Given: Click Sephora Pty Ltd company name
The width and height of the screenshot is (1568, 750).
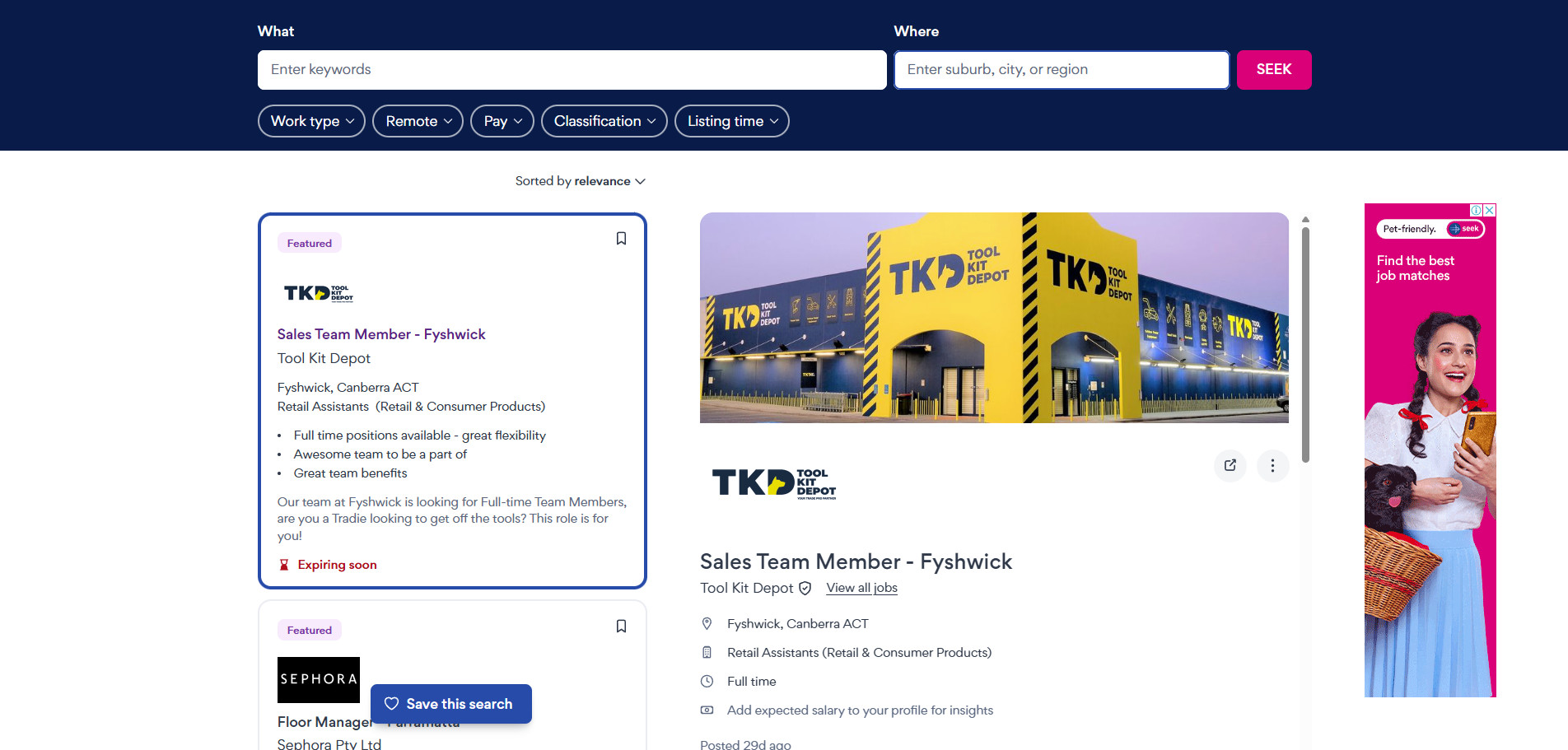Looking at the screenshot, I should pos(329,743).
